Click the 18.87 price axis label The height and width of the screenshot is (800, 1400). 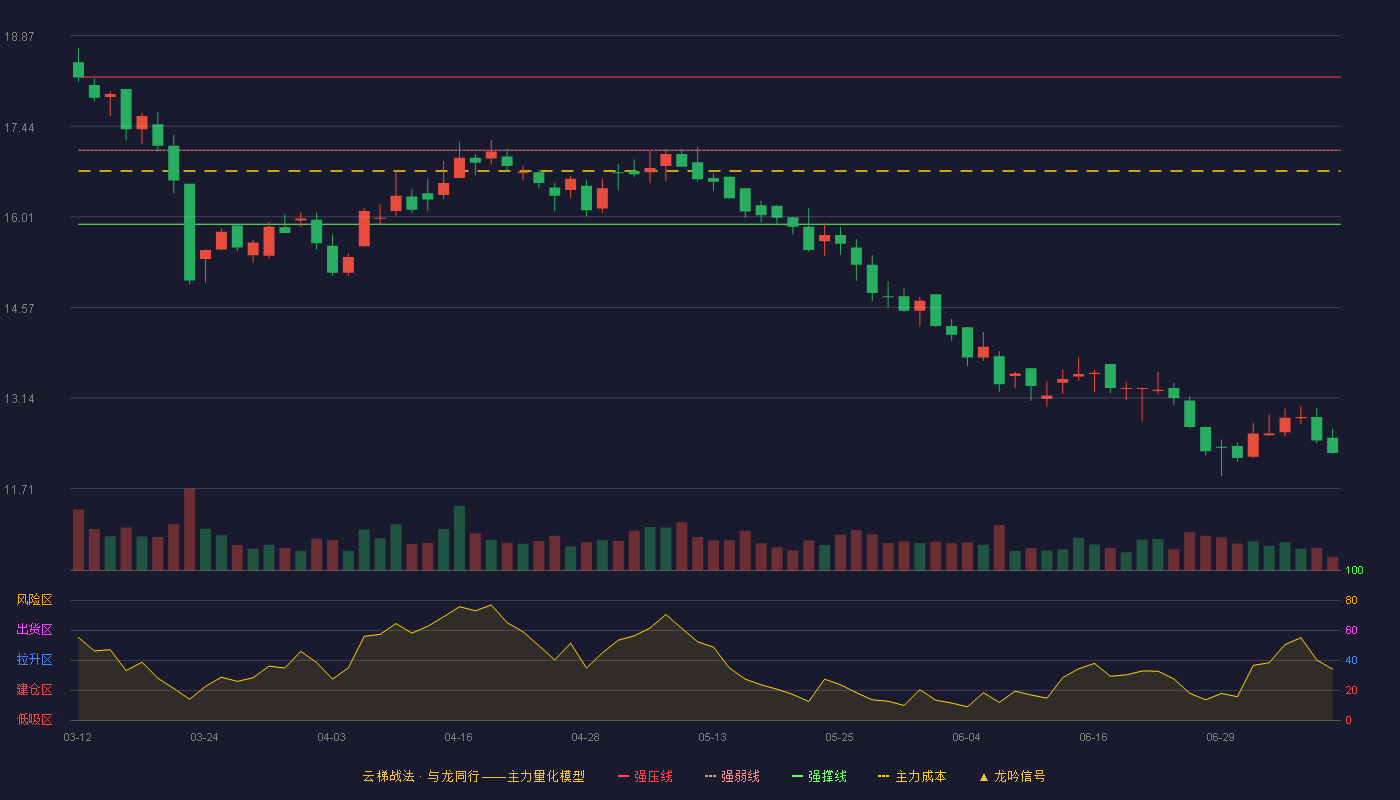tap(19, 37)
